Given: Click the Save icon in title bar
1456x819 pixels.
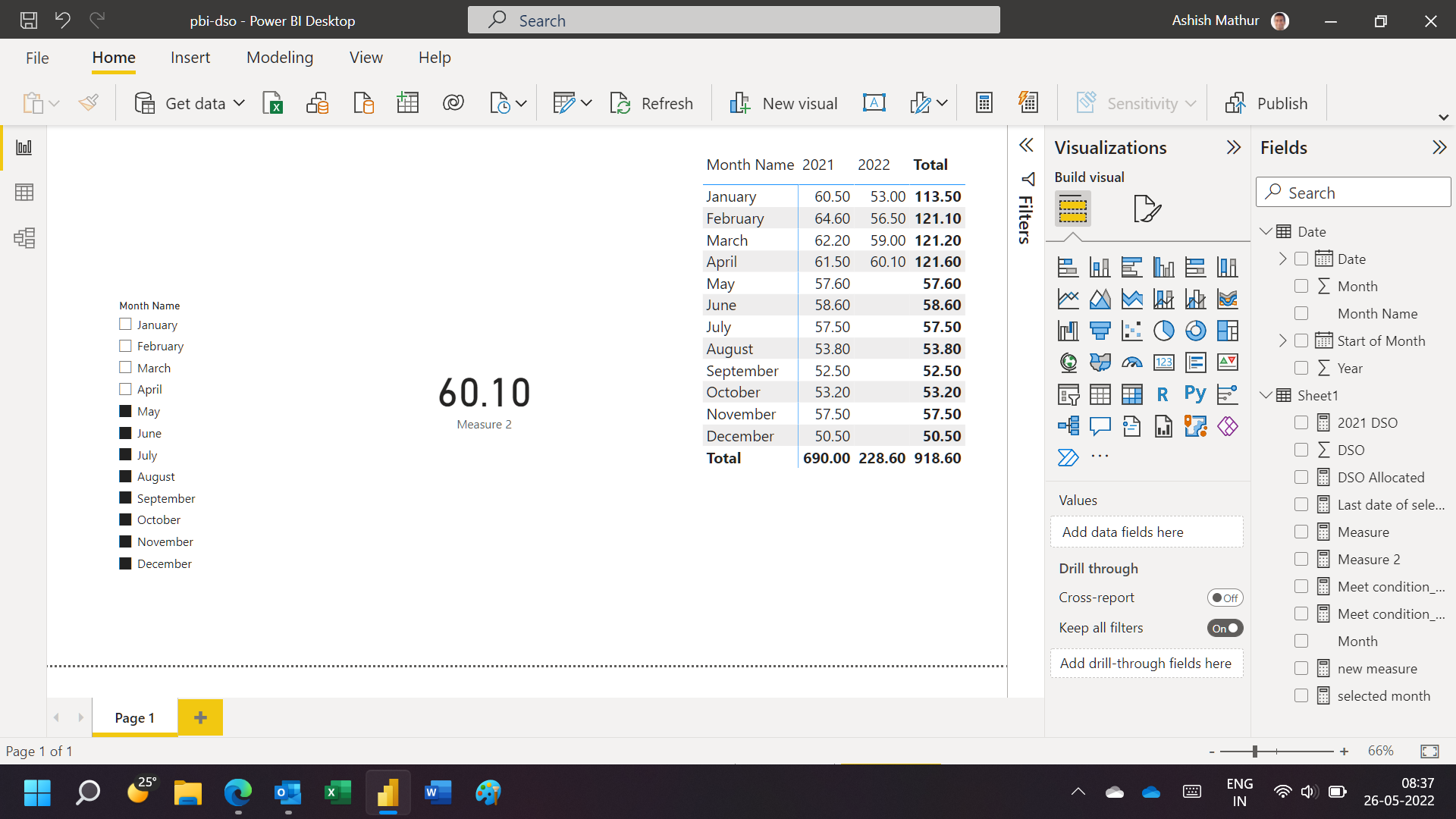Looking at the screenshot, I should 29,20.
